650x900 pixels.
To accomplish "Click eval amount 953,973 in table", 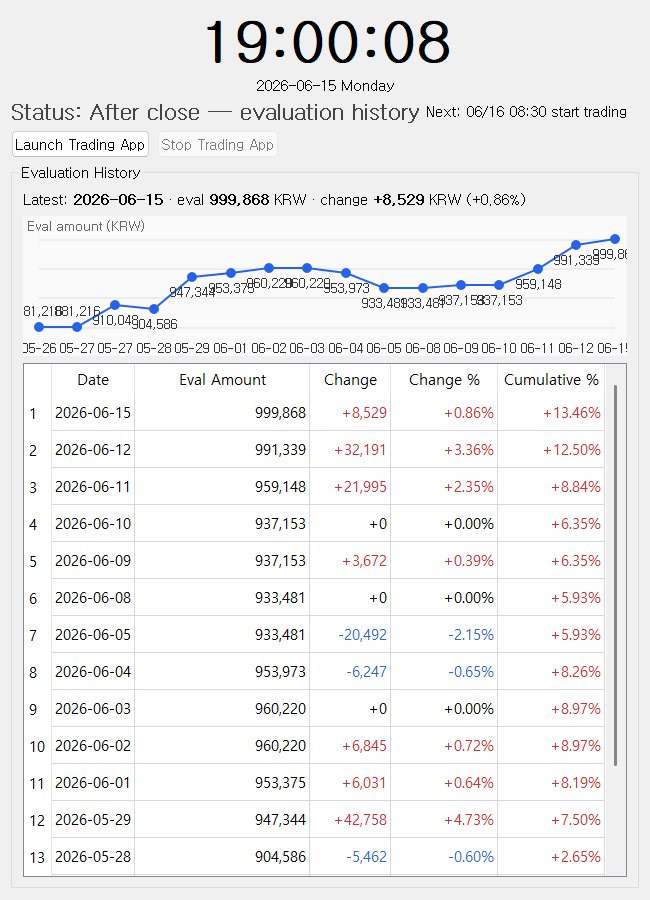I will tap(222, 672).
